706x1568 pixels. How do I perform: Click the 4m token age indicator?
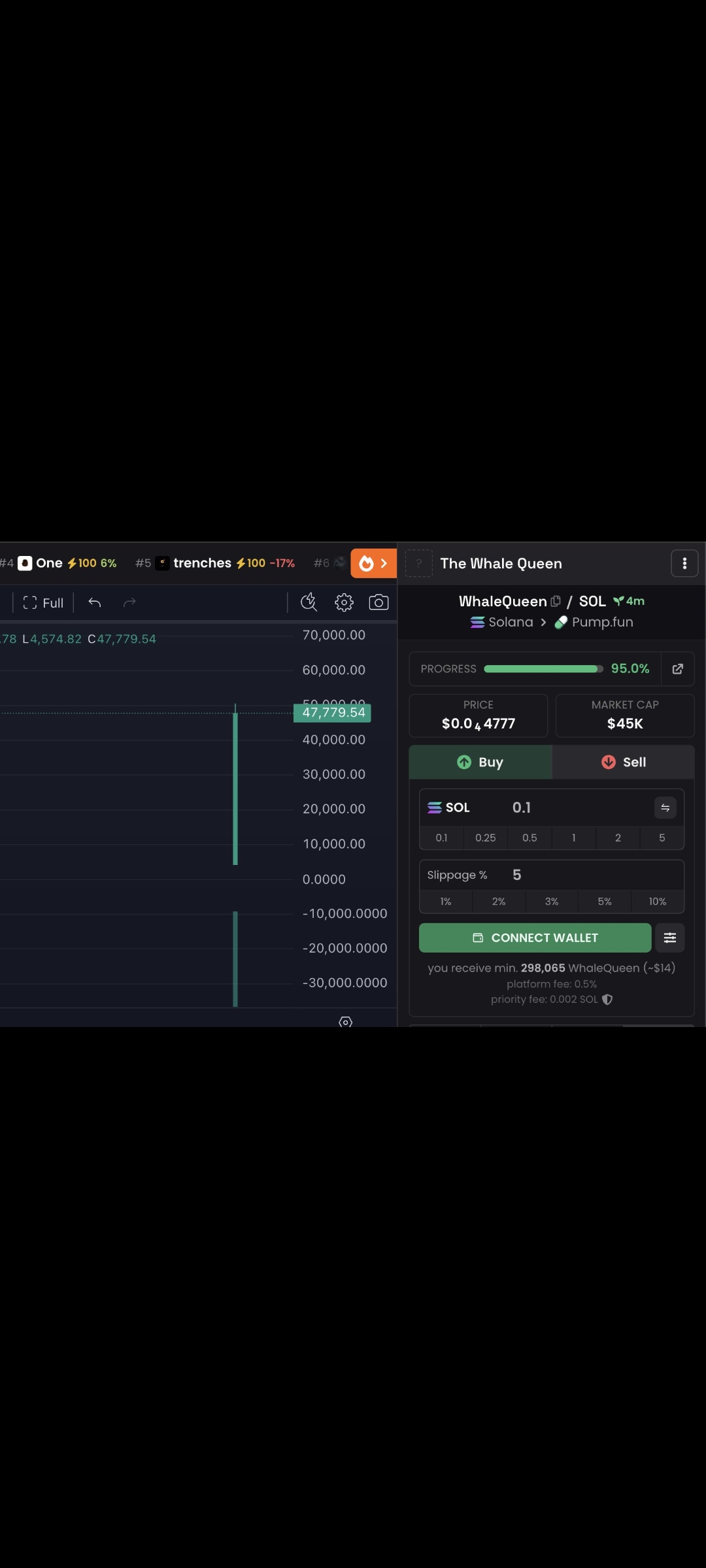coord(629,601)
